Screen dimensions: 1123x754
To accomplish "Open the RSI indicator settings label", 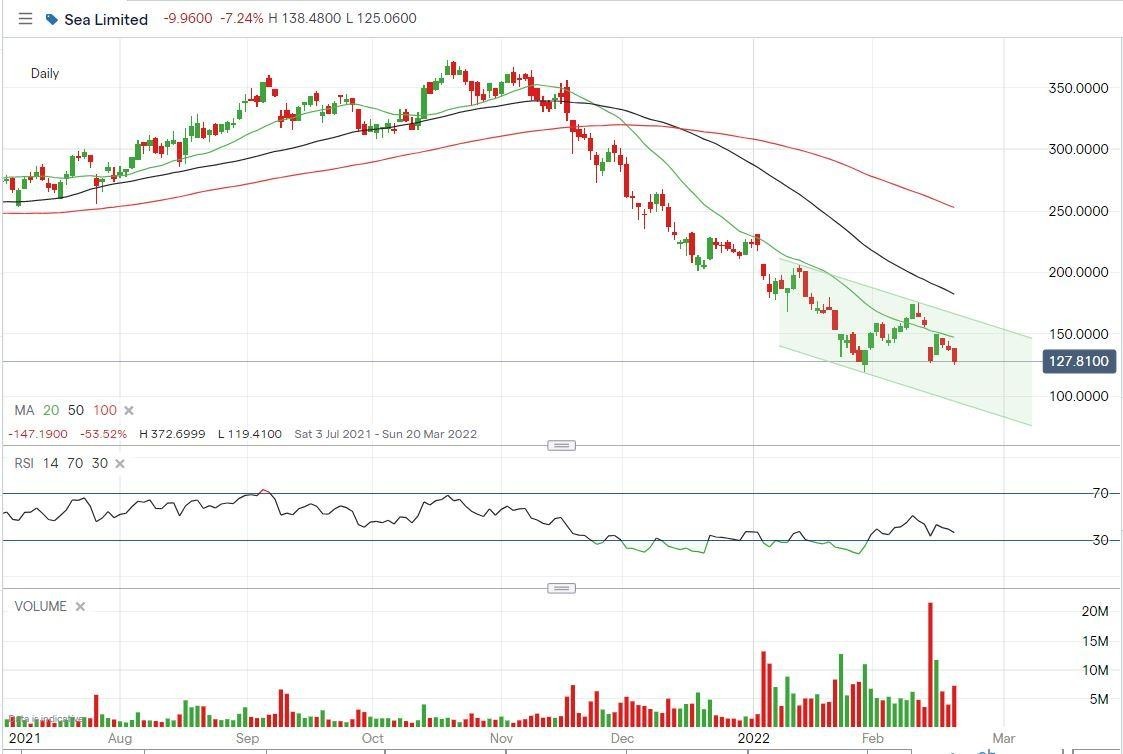I will 24,463.
